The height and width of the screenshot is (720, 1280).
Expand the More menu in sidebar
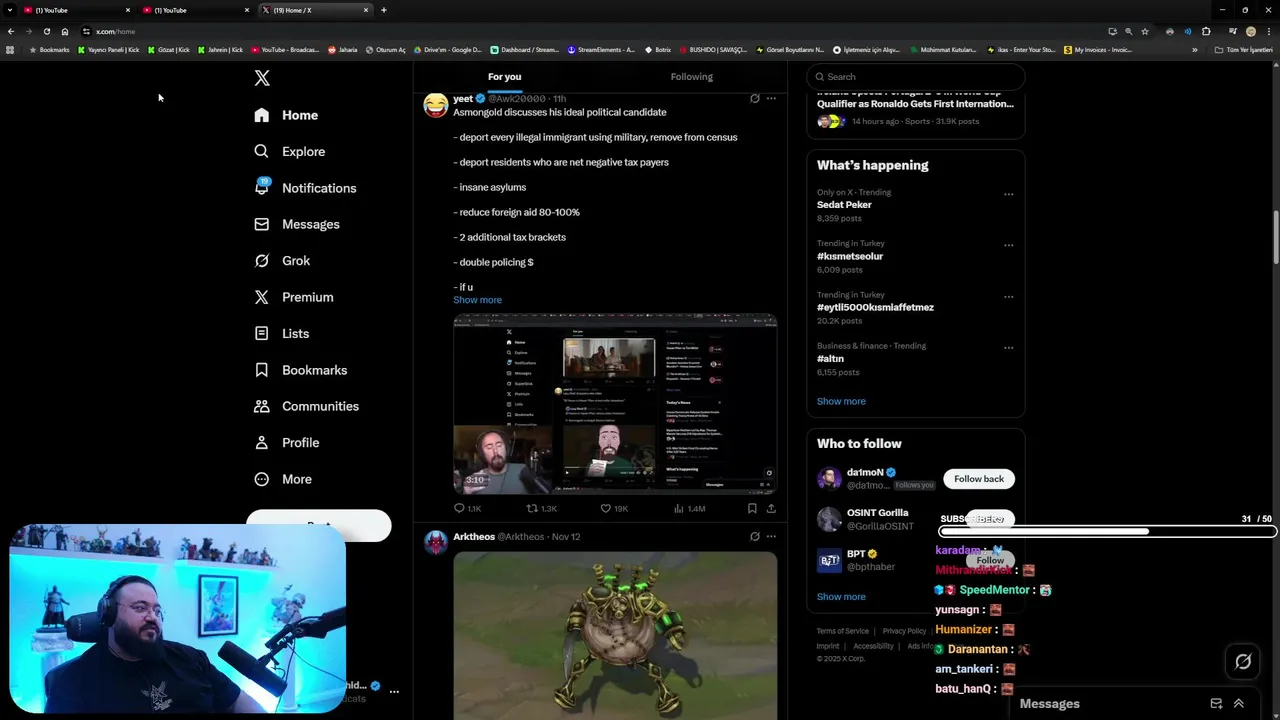coord(283,479)
